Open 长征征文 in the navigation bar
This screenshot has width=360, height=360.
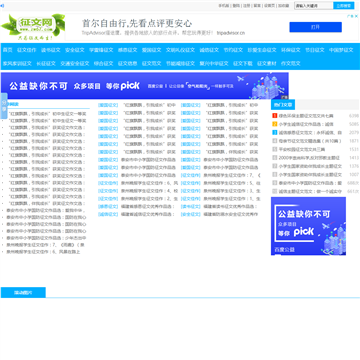[46, 63]
